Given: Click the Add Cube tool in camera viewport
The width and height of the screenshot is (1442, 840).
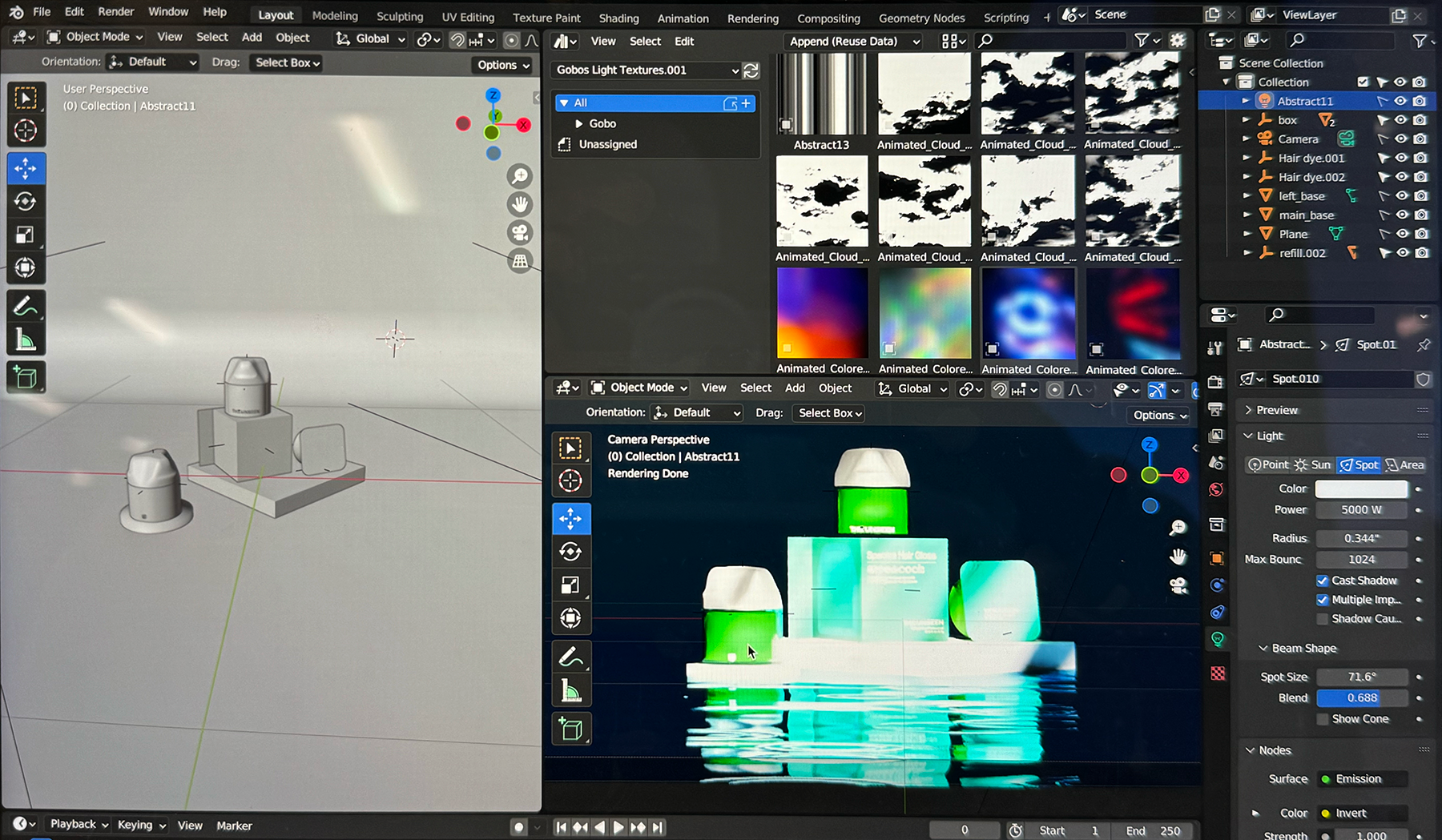Looking at the screenshot, I should [570, 729].
